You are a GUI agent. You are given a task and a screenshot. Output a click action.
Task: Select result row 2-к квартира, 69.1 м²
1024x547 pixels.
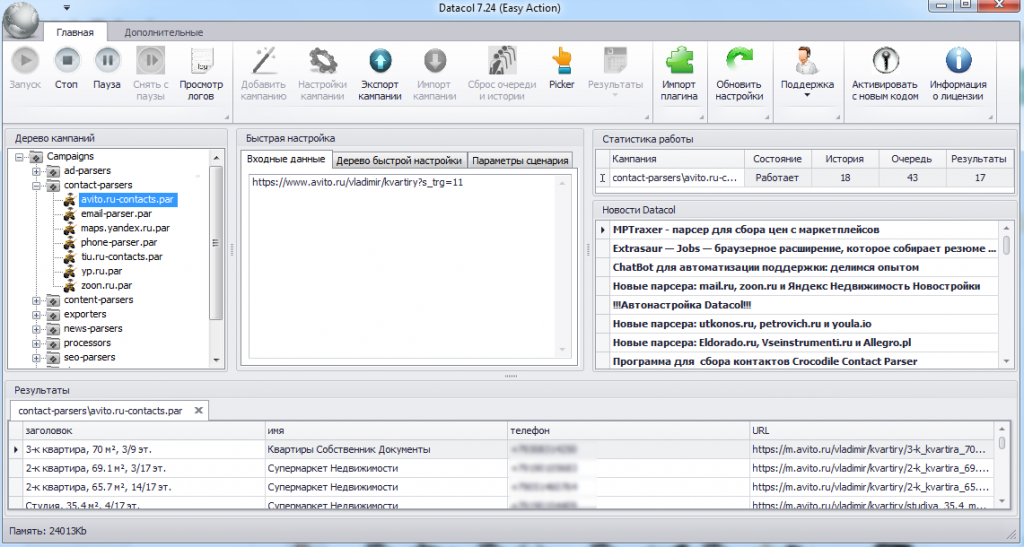point(502,468)
